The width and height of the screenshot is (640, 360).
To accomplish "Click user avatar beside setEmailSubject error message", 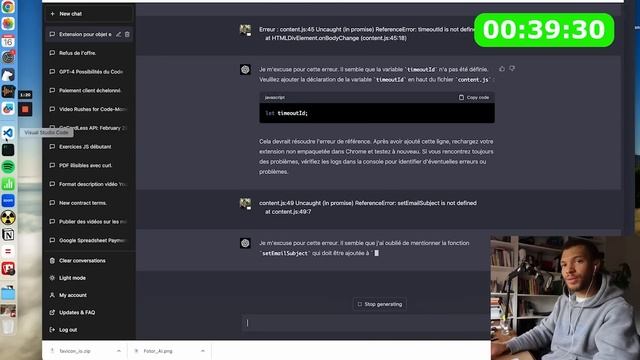I will pyautogui.click(x=245, y=203).
